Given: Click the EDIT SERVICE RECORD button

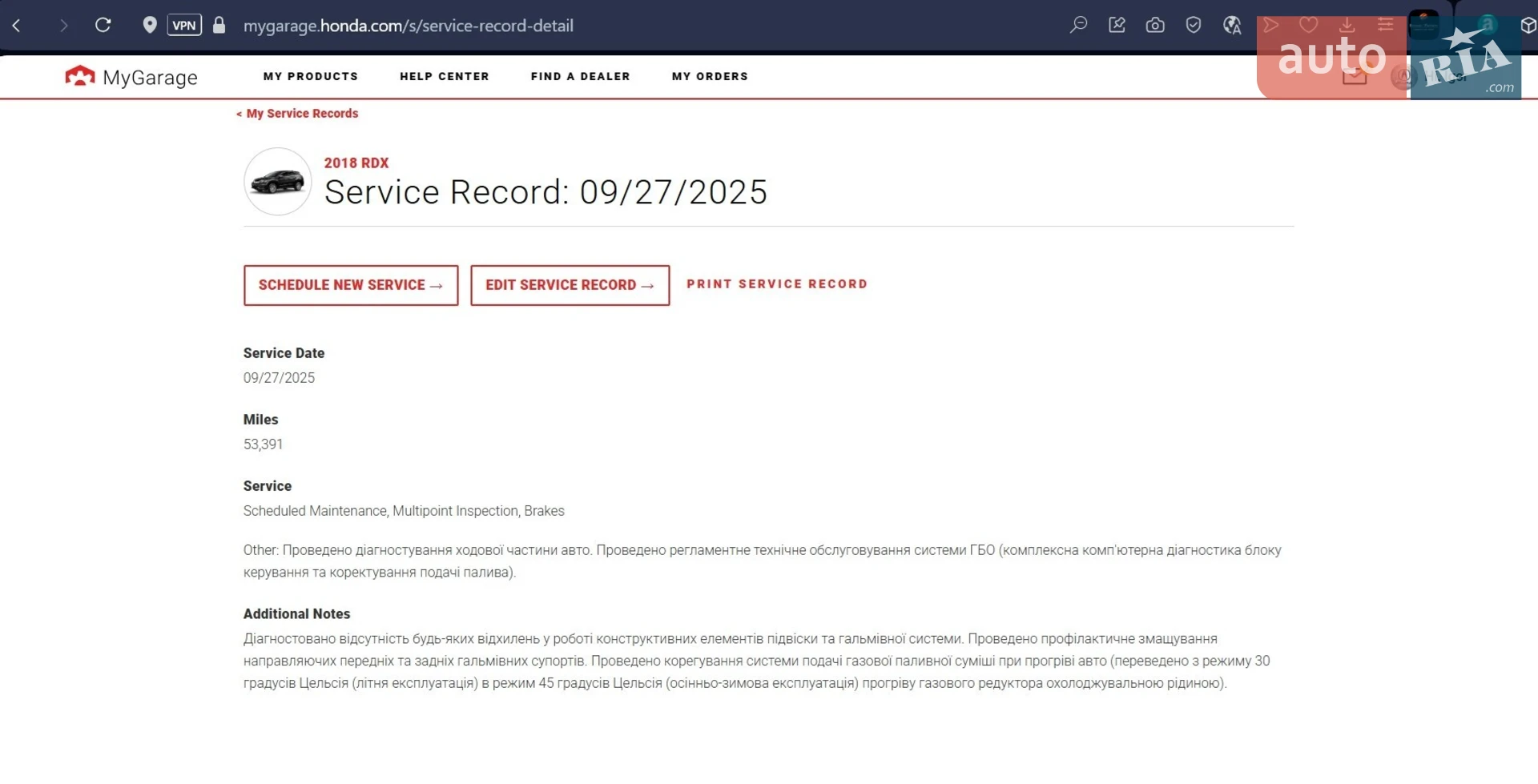Looking at the screenshot, I should (x=570, y=285).
